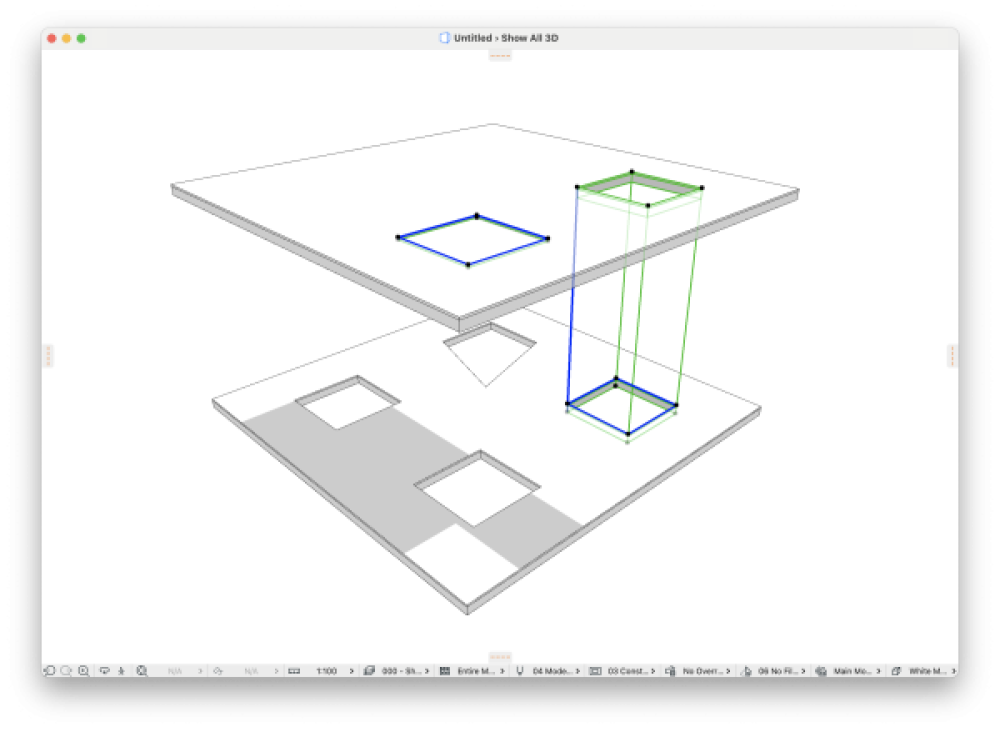Expand the Main Model design option menu
The height and width of the screenshot is (732, 1000).
point(850,671)
